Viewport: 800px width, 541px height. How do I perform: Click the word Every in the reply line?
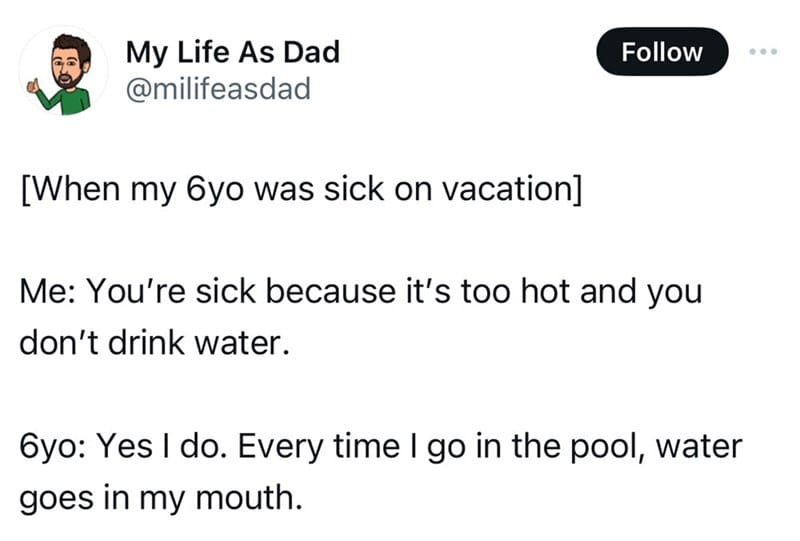click(x=280, y=447)
